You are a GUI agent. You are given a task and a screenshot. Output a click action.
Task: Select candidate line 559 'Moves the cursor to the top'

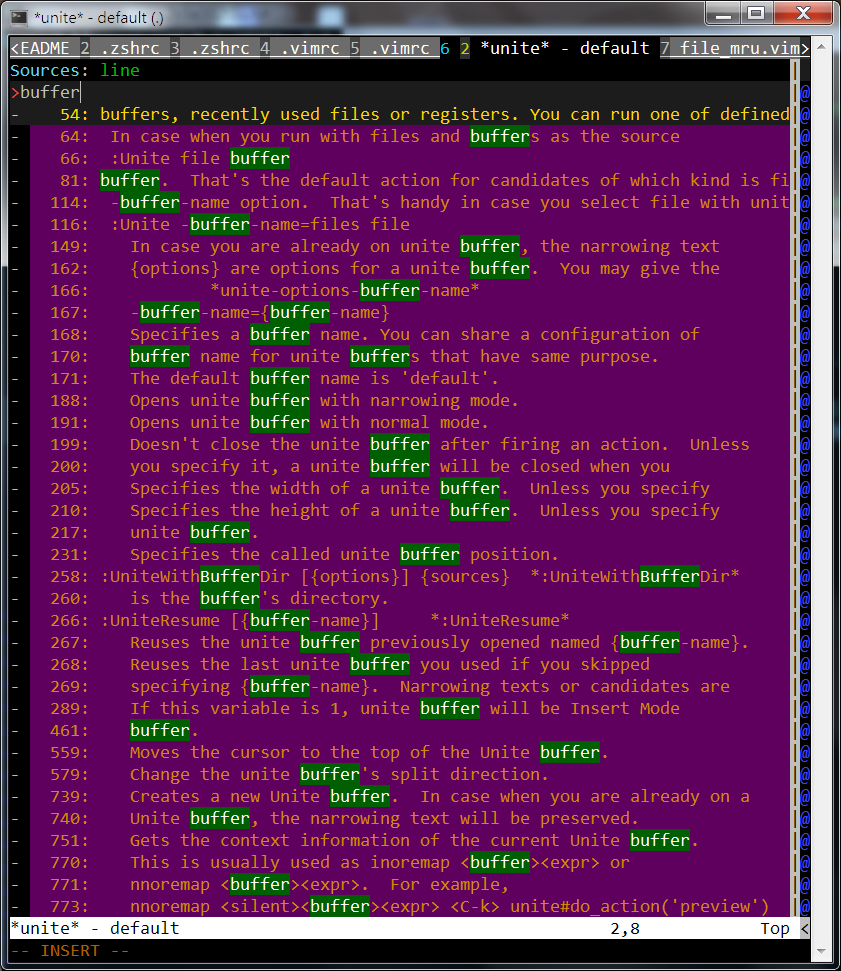pyautogui.click(x=400, y=752)
